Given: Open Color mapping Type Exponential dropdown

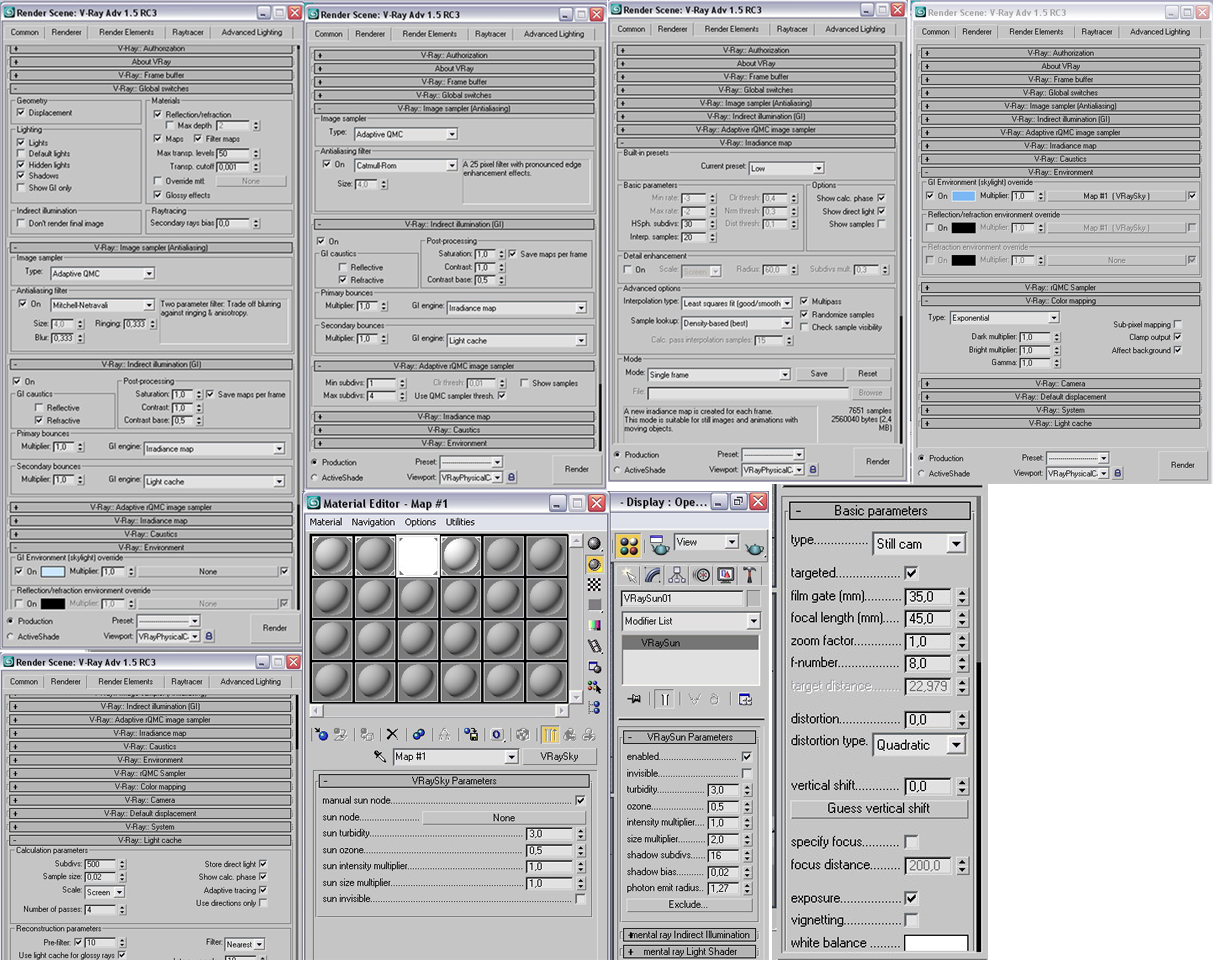Looking at the screenshot, I should point(1004,318).
